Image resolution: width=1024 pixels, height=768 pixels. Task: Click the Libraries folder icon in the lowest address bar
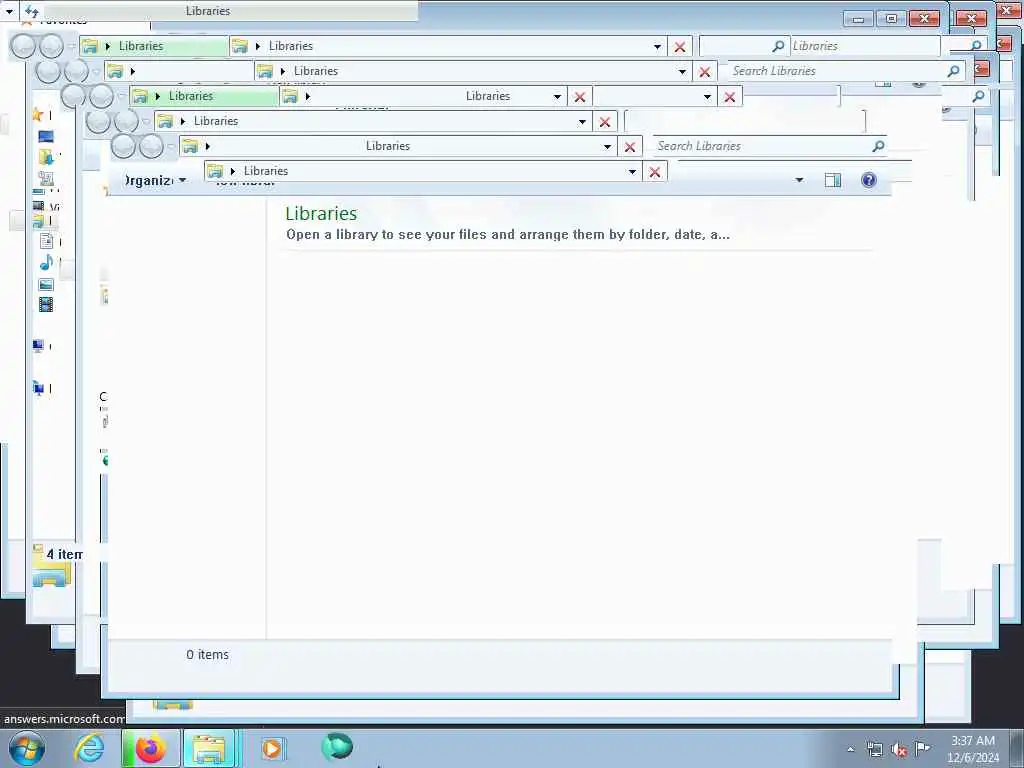click(214, 171)
